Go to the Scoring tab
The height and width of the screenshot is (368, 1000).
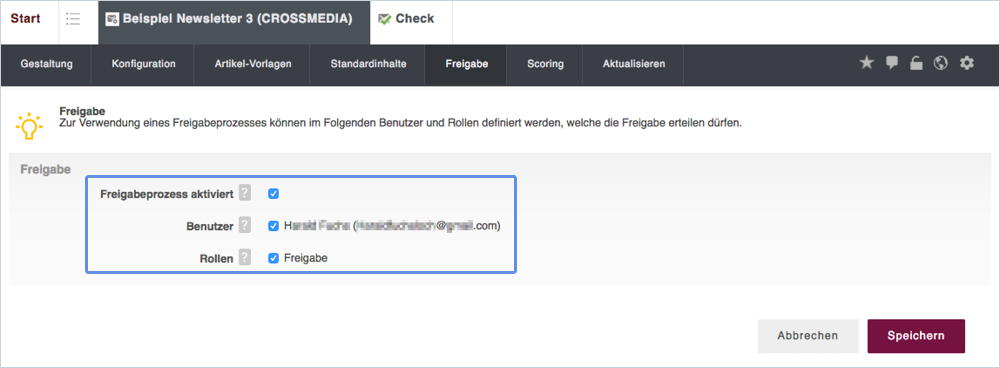(x=545, y=64)
